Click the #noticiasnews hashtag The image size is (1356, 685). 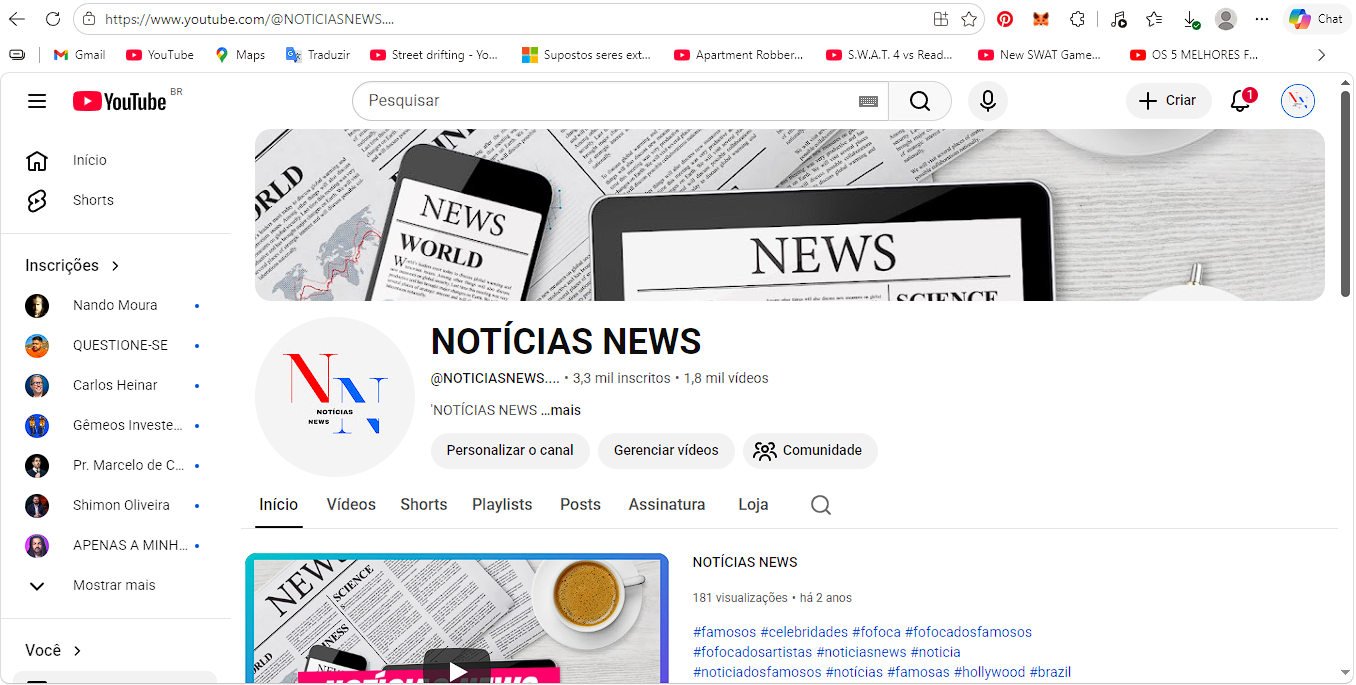[x=862, y=652]
